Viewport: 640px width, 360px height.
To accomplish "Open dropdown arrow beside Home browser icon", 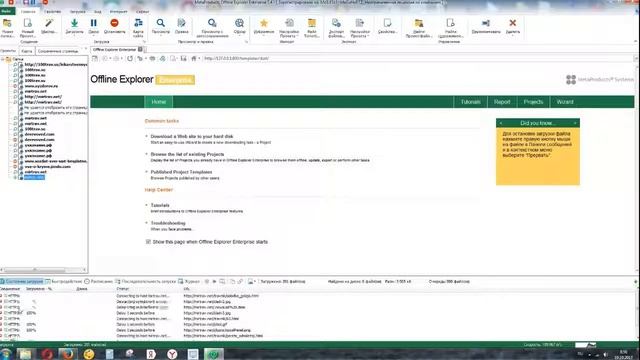I will (199, 58).
